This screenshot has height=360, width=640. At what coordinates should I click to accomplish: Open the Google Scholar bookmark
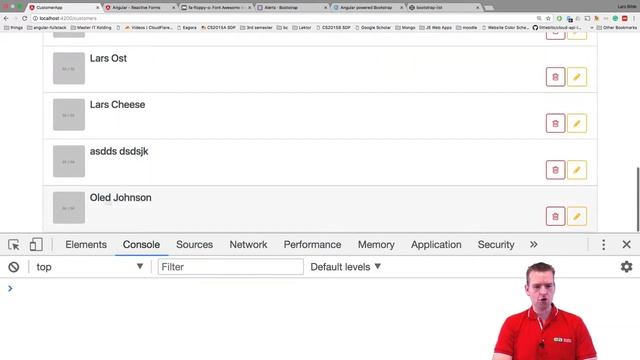[x=373, y=28]
